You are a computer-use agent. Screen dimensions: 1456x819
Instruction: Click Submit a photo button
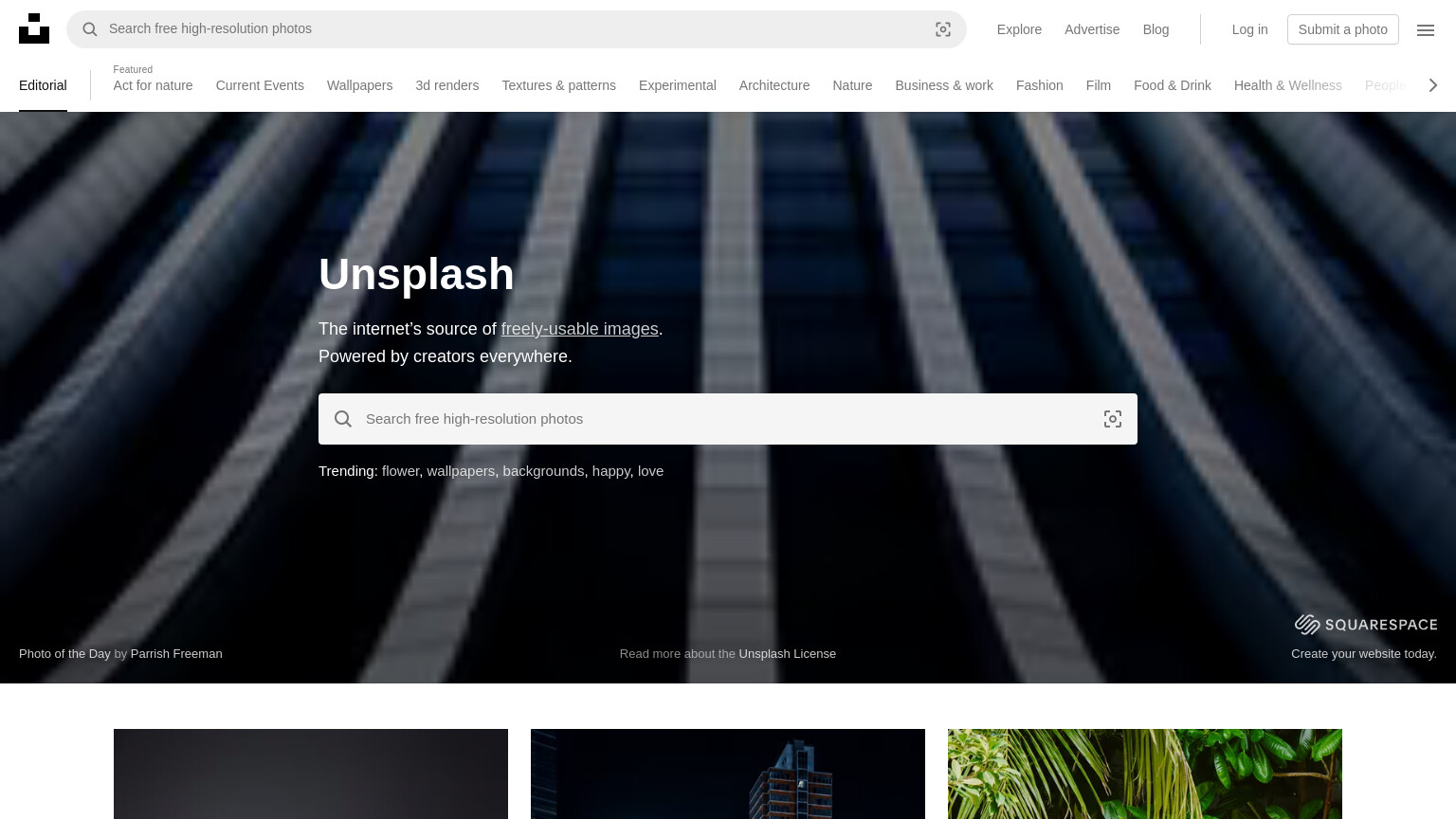(1342, 29)
